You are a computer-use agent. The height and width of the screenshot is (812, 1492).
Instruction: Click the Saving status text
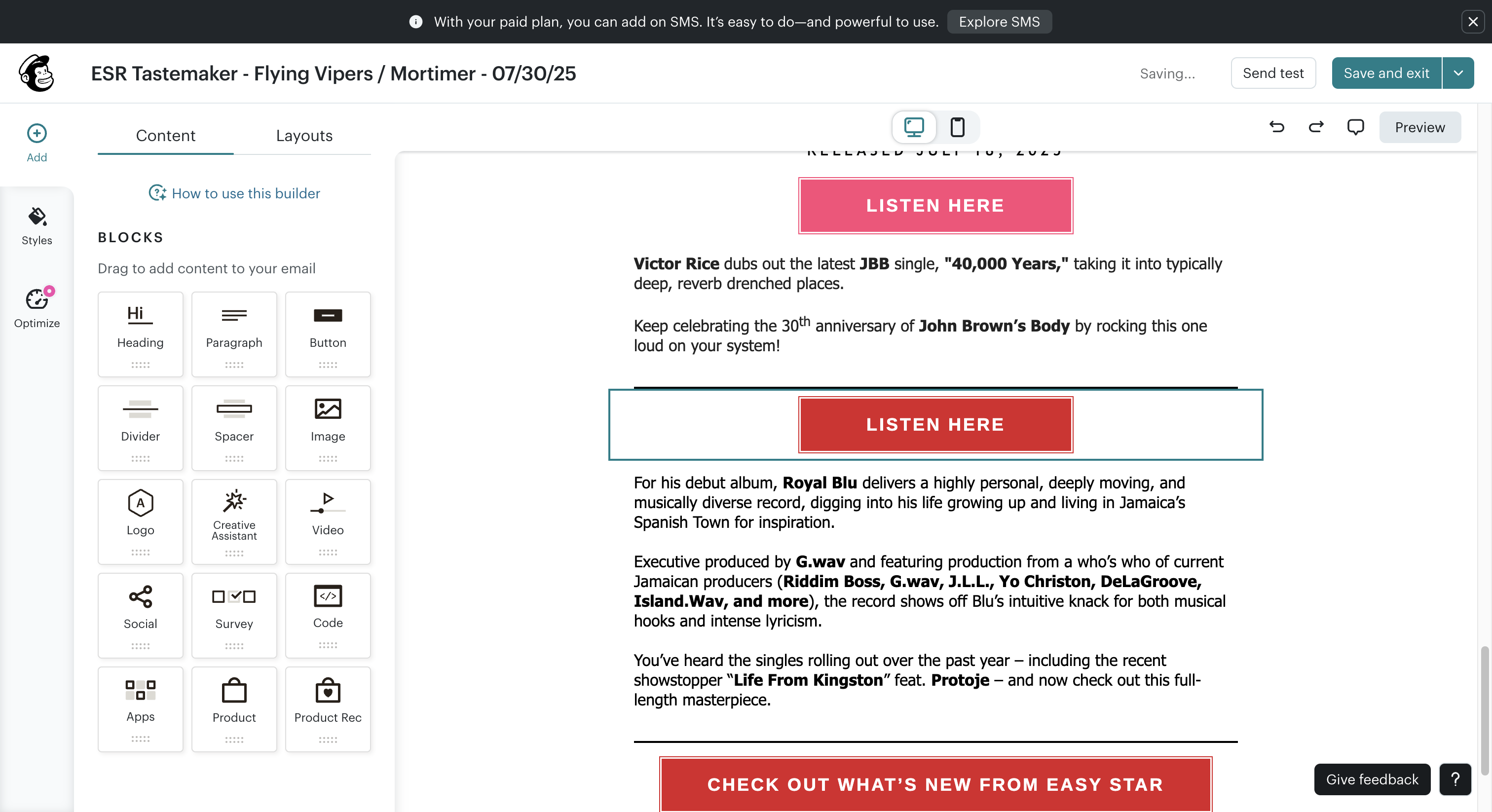[1167, 74]
